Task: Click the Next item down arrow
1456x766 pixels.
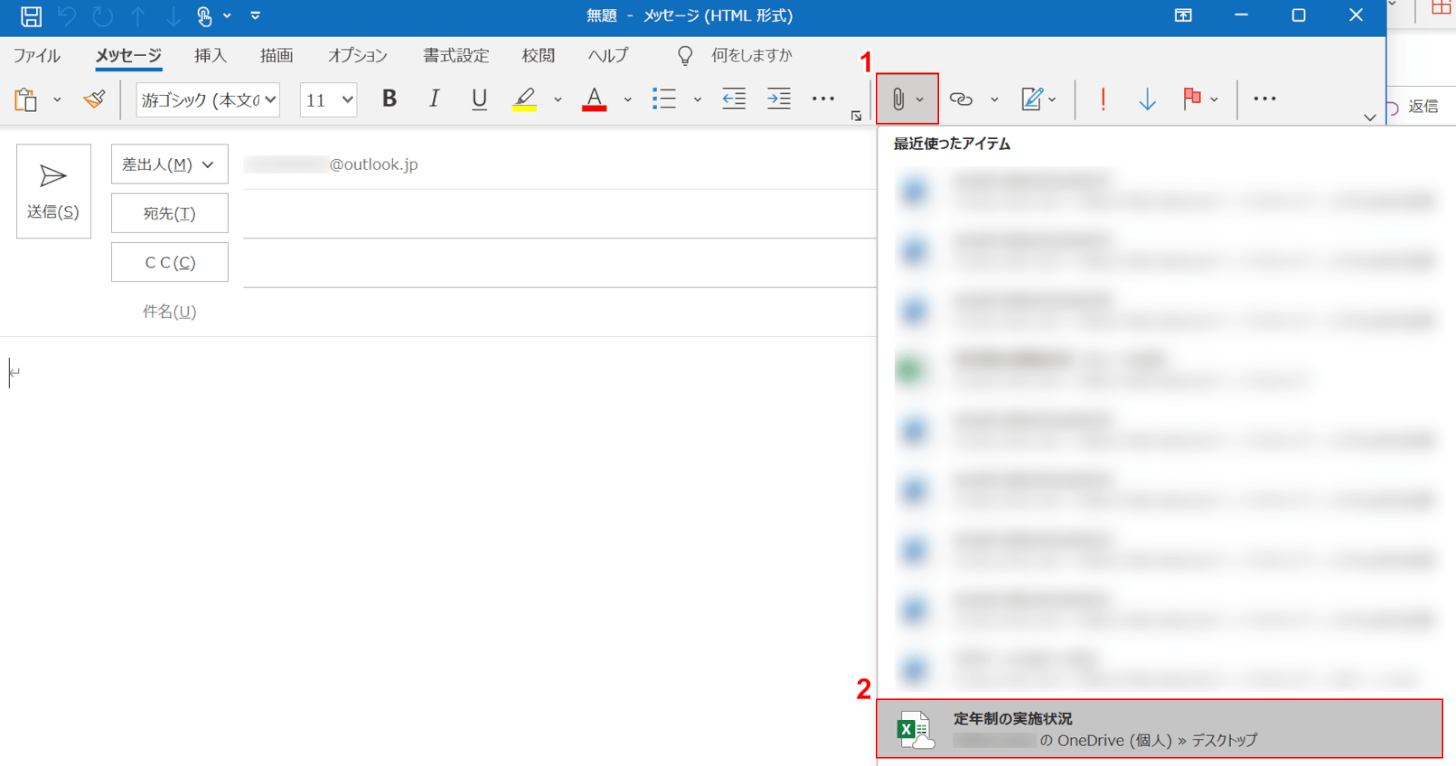Action: (x=172, y=15)
